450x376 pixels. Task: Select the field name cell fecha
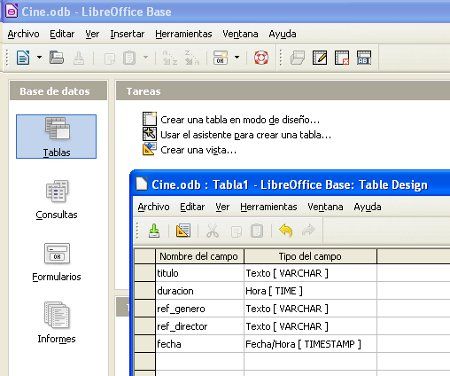199,344
